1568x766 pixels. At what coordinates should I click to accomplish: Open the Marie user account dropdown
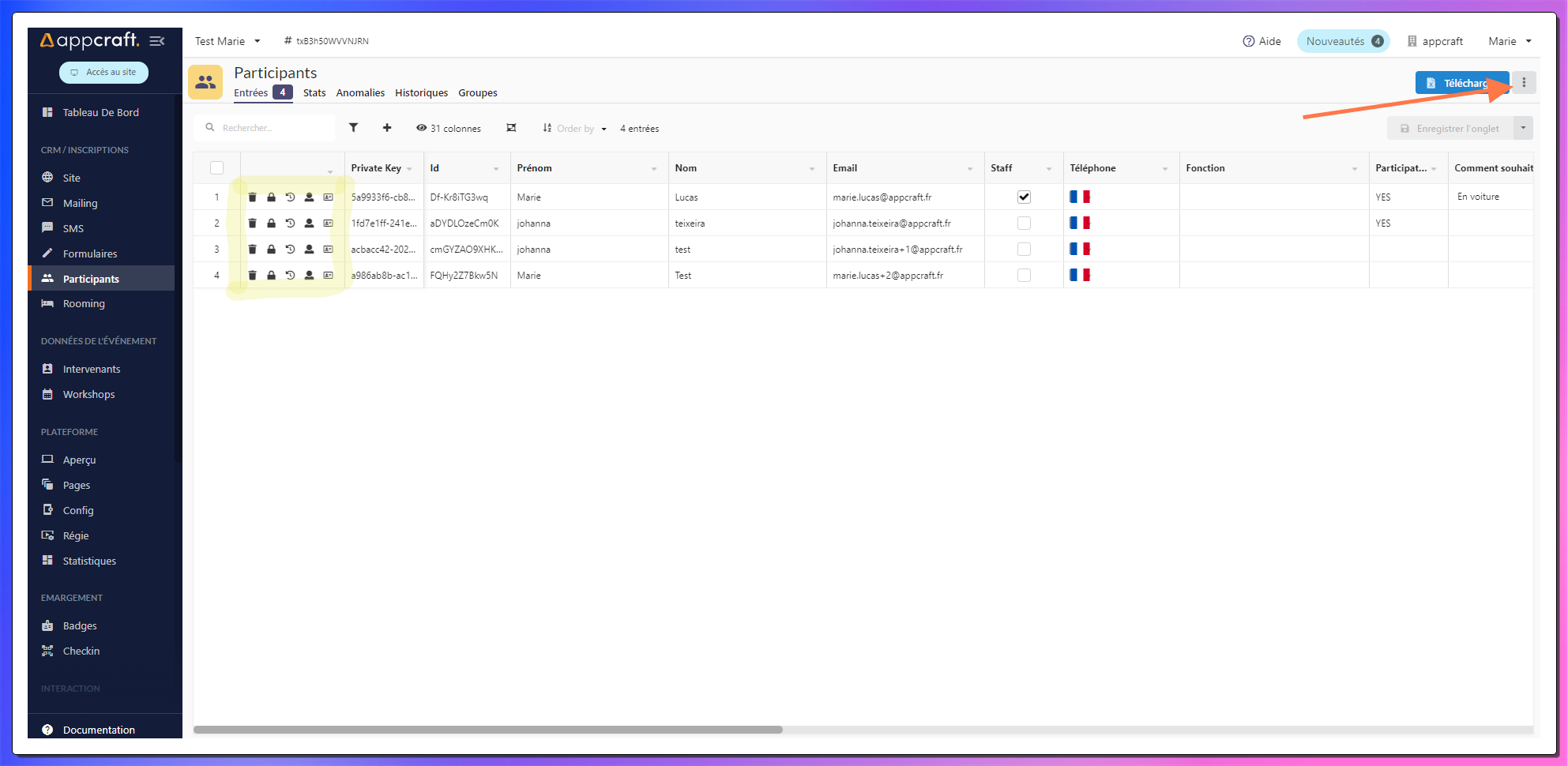click(x=1510, y=41)
